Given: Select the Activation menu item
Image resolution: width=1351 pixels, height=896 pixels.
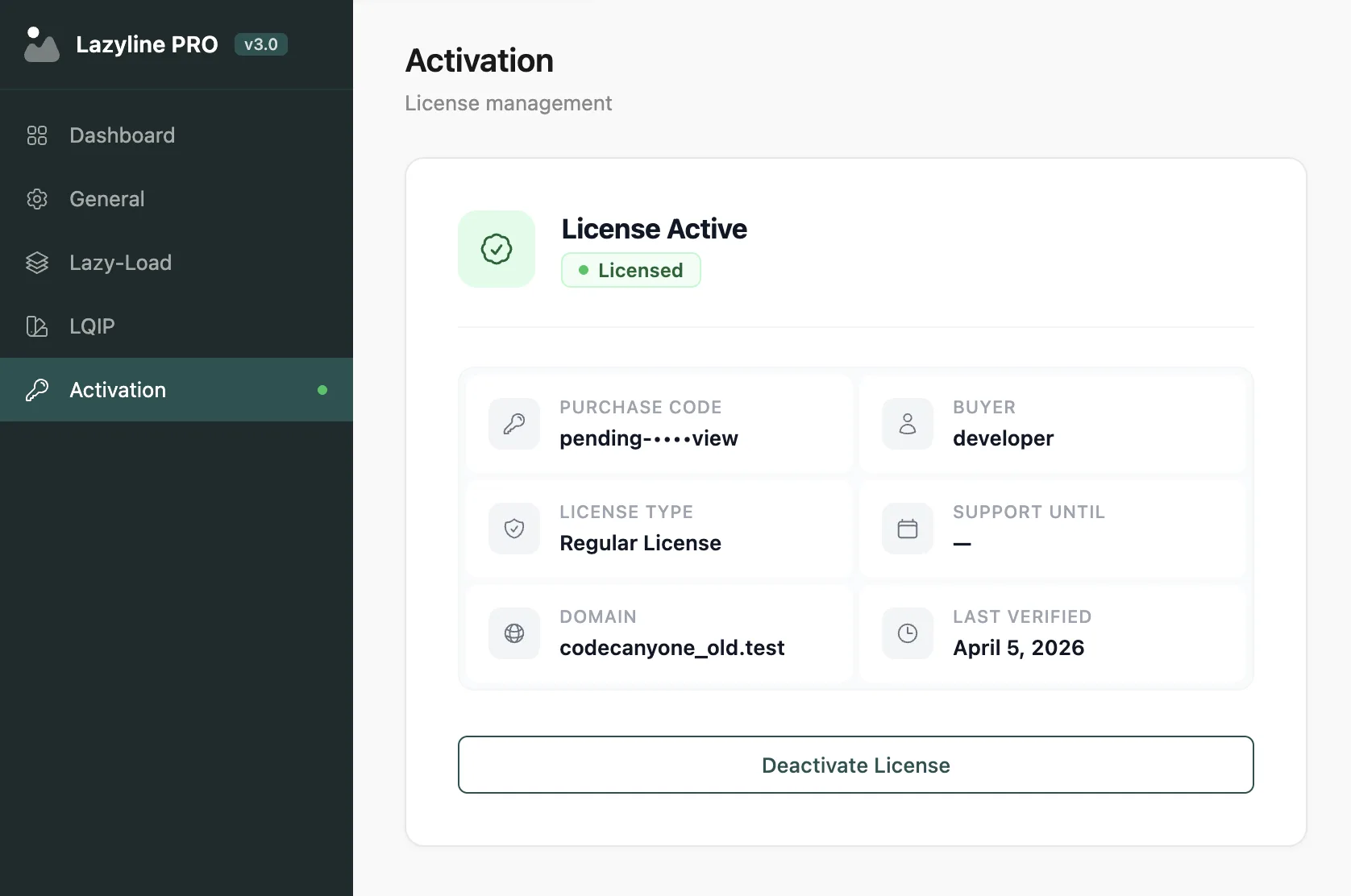Looking at the screenshot, I should point(177,390).
